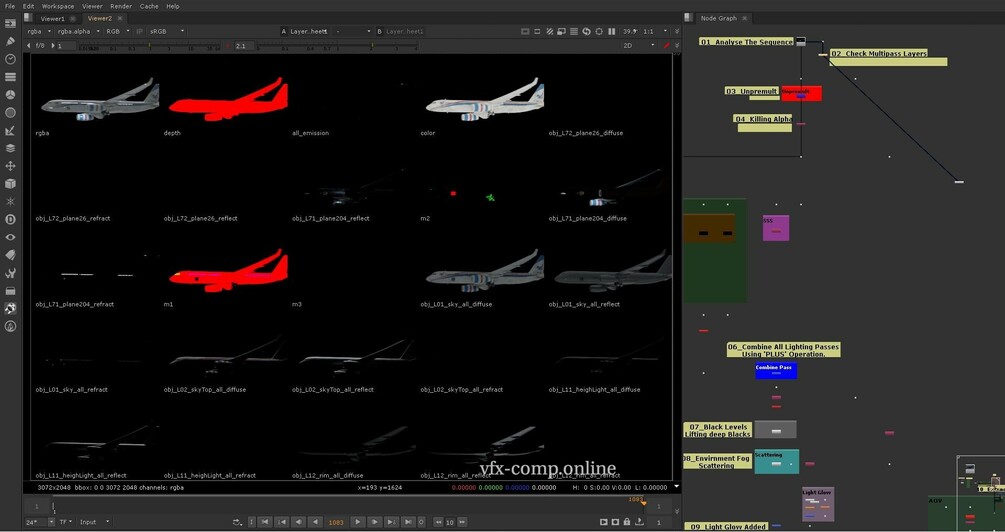This screenshot has height=532, width=1005.
Task: Click the capture viewer image icon
Action: coord(615,522)
